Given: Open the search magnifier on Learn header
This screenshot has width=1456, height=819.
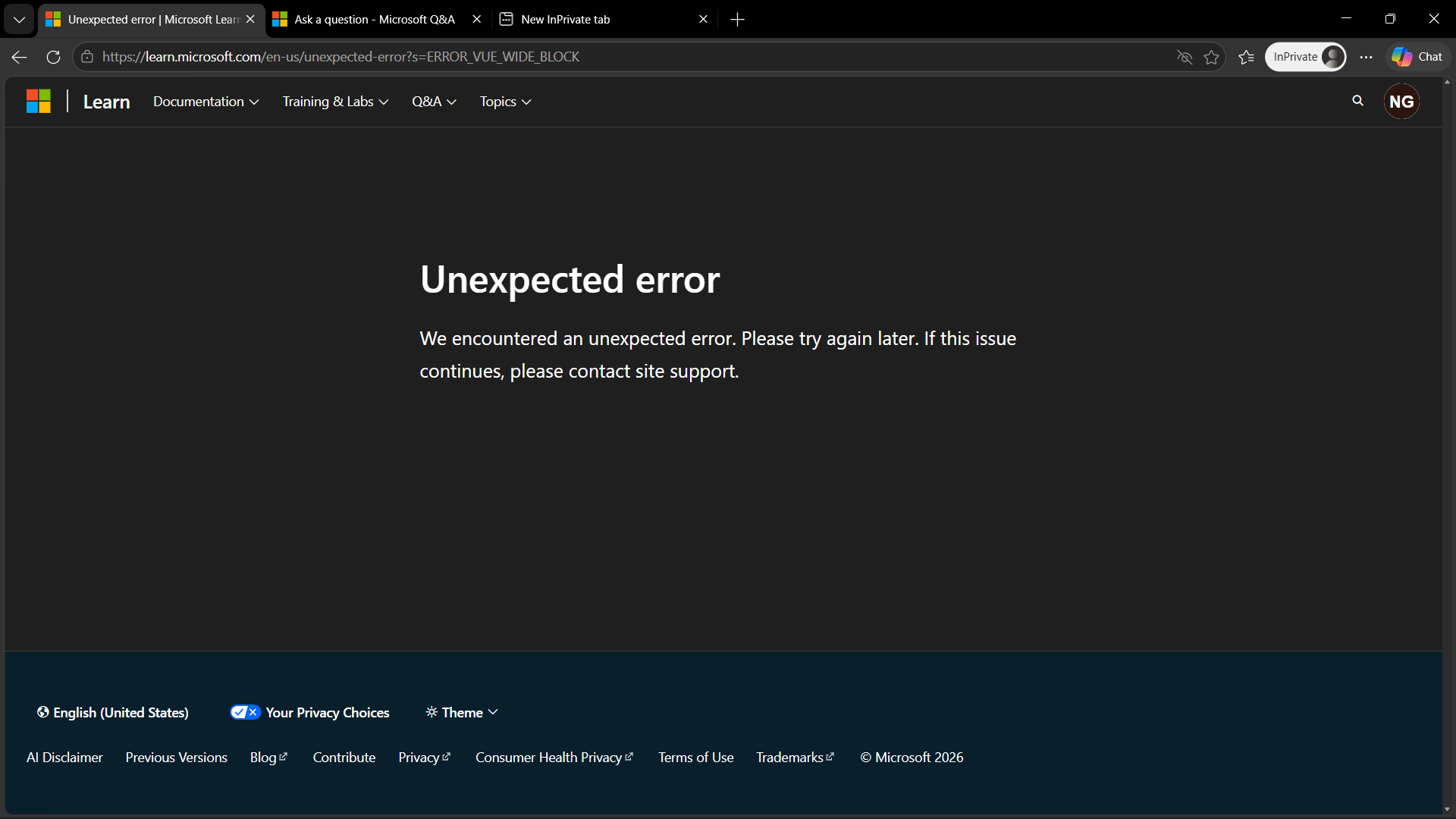Looking at the screenshot, I should (1357, 101).
